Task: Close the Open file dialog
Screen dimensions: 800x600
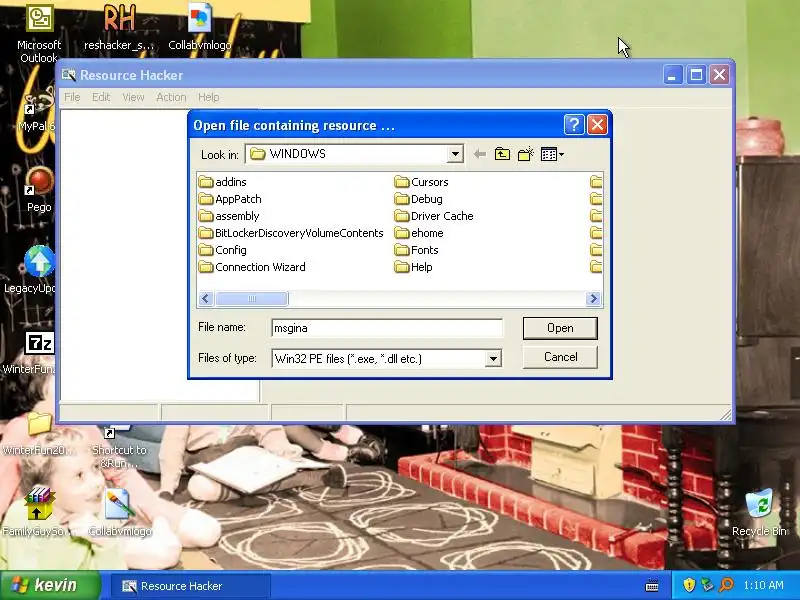Action: [x=597, y=124]
